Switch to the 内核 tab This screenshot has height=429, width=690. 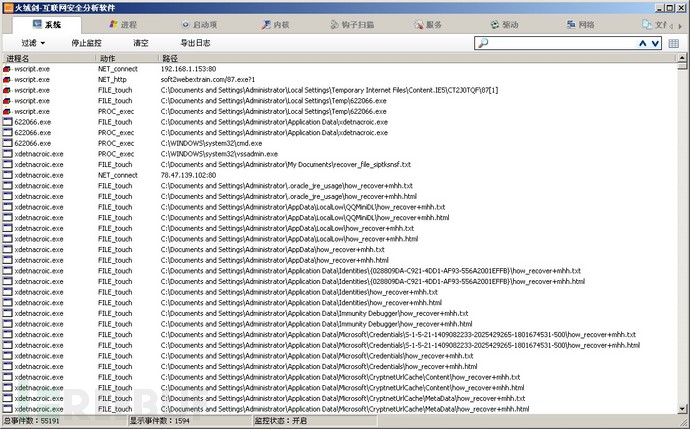pyautogui.click(x=275, y=25)
